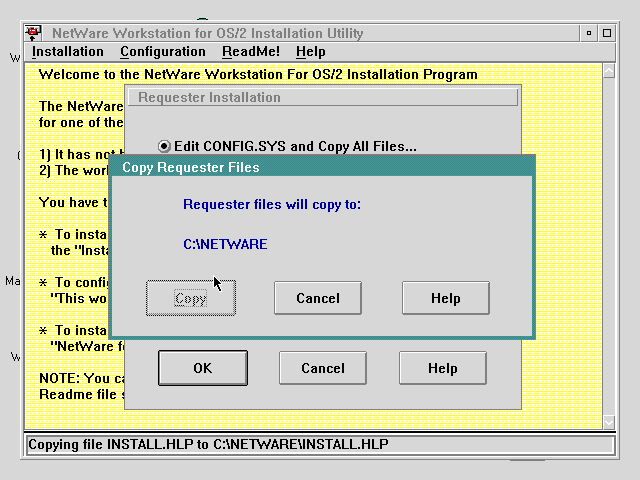Click the scroll up arrow of welcome text

point(609,71)
